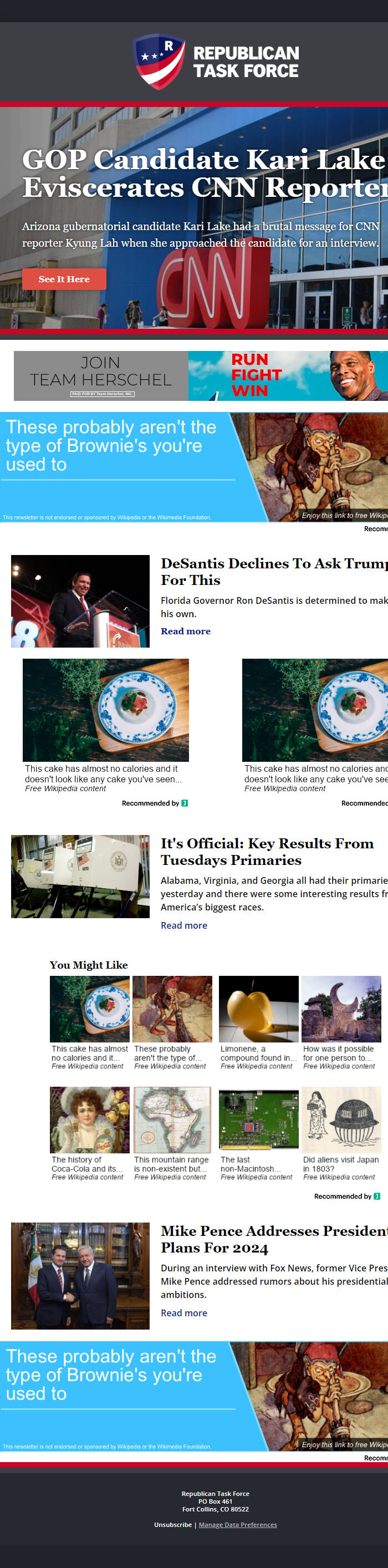The image size is (388, 1568).
Task: Click Read more under the Mike Pence story
Action: tap(183, 1313)
